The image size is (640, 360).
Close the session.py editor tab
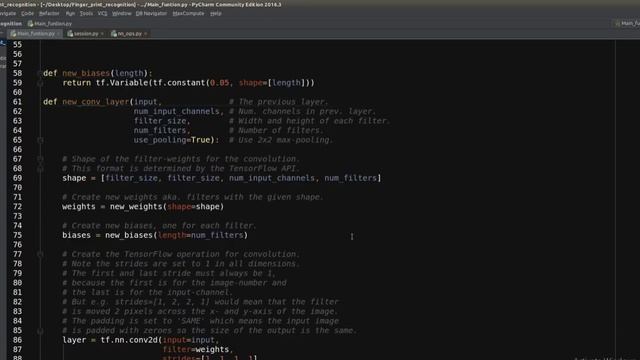(102, 34)
